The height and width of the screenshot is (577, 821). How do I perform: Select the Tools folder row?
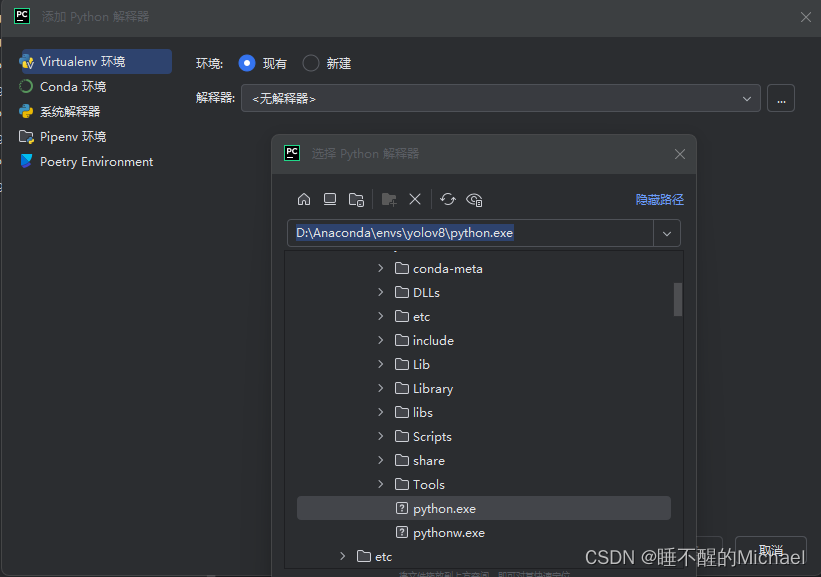[x=484, y=484]
